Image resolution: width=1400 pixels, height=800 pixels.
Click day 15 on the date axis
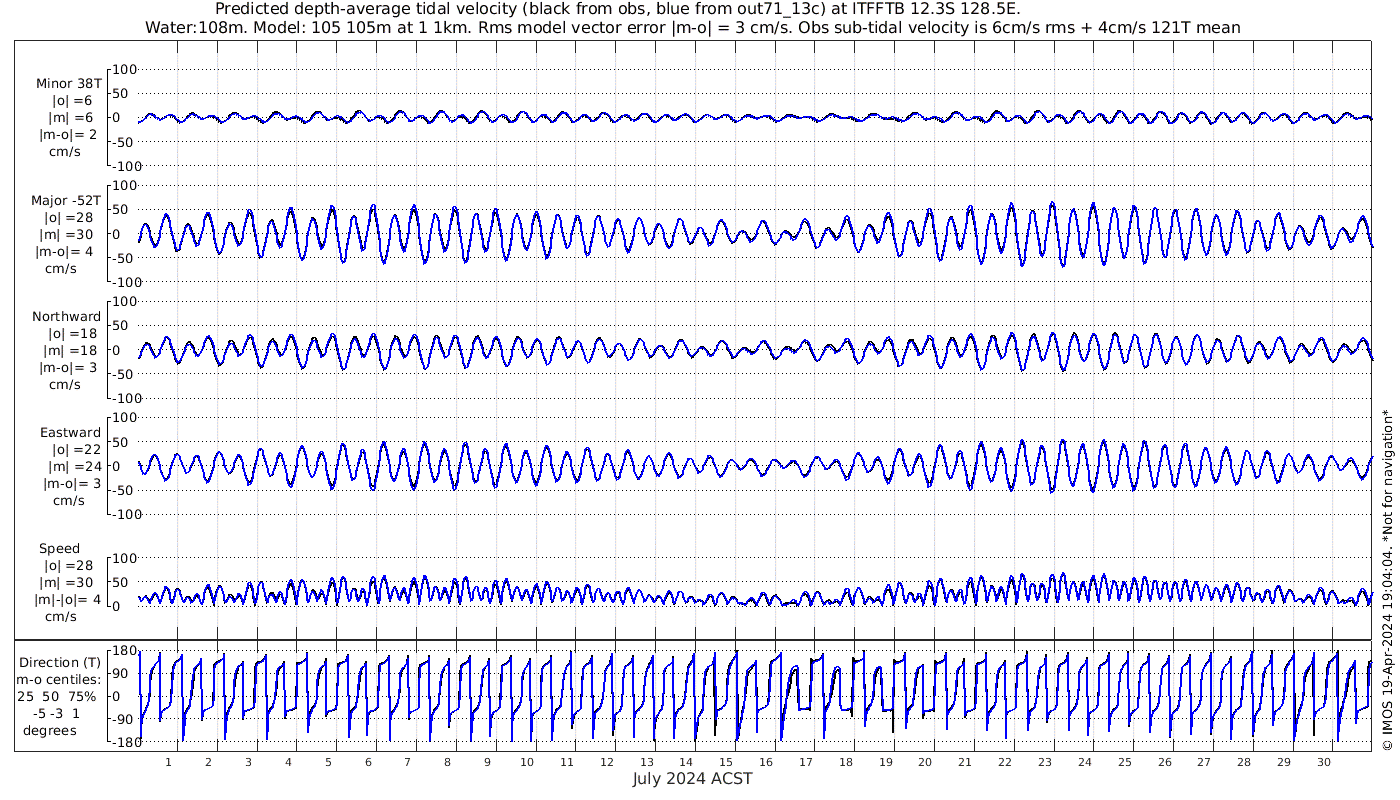726,762
